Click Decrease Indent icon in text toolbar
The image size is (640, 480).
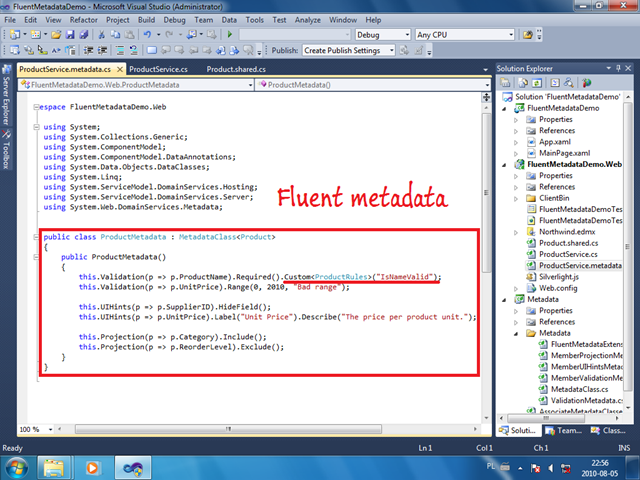[88, 50]
